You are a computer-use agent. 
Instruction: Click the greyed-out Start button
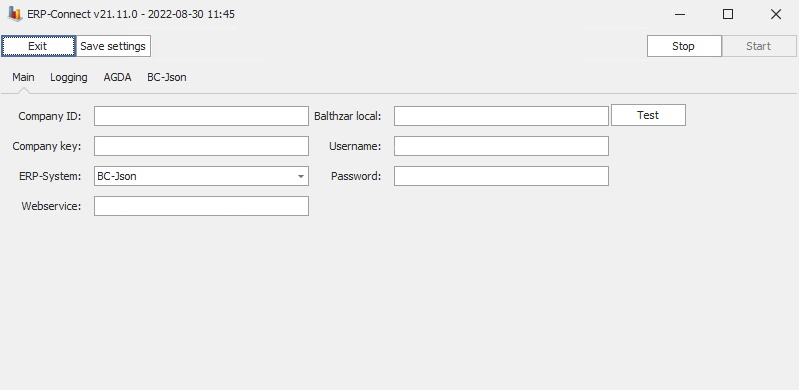(x=759, y=46)
